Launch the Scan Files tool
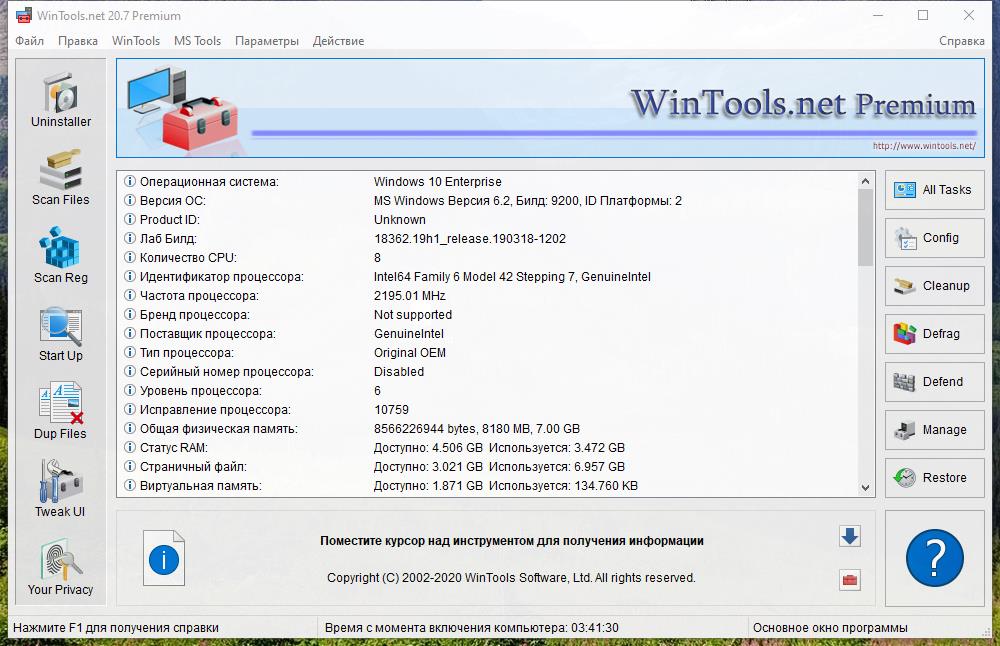Viewport: 1000px width, 646px height. 61,178
